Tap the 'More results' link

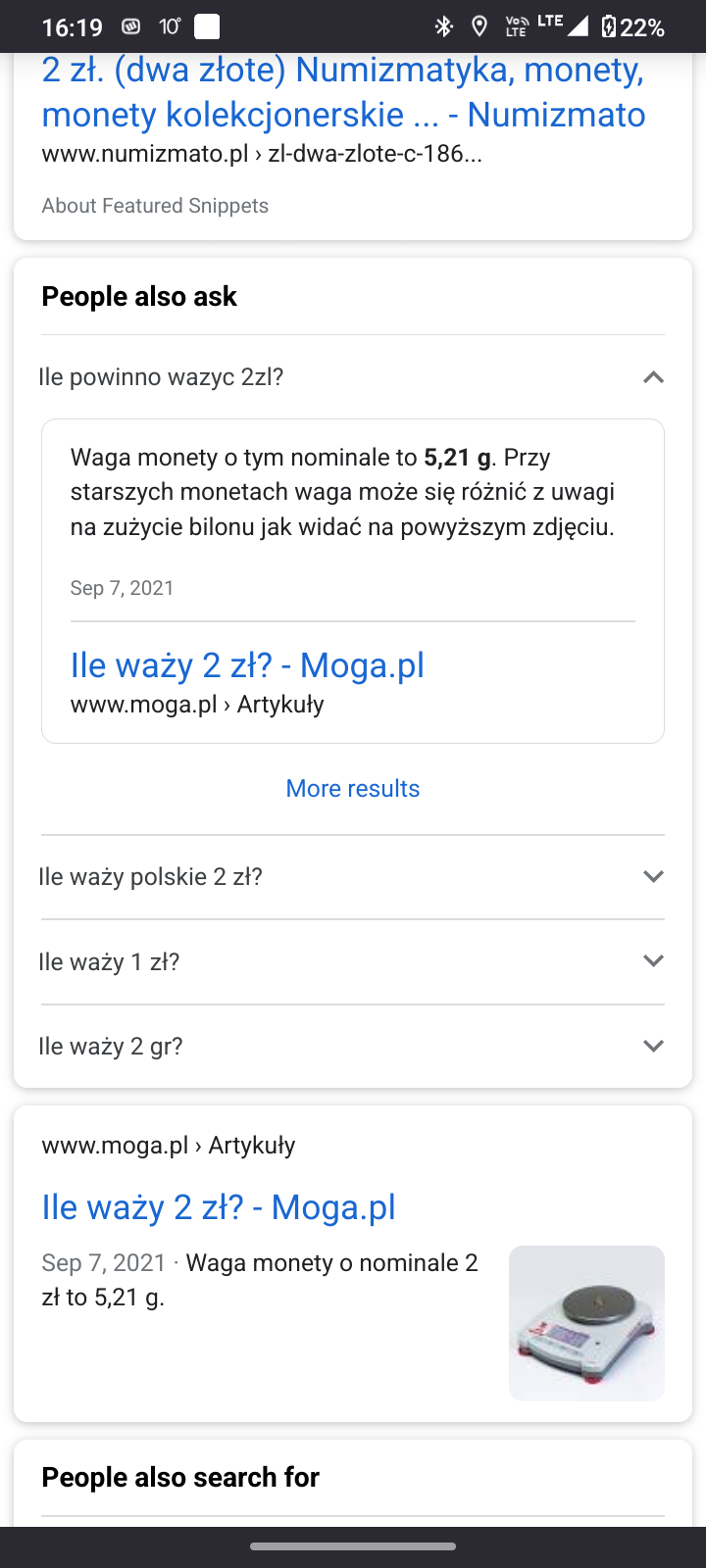pyautogui.click(x=353, y=789)
